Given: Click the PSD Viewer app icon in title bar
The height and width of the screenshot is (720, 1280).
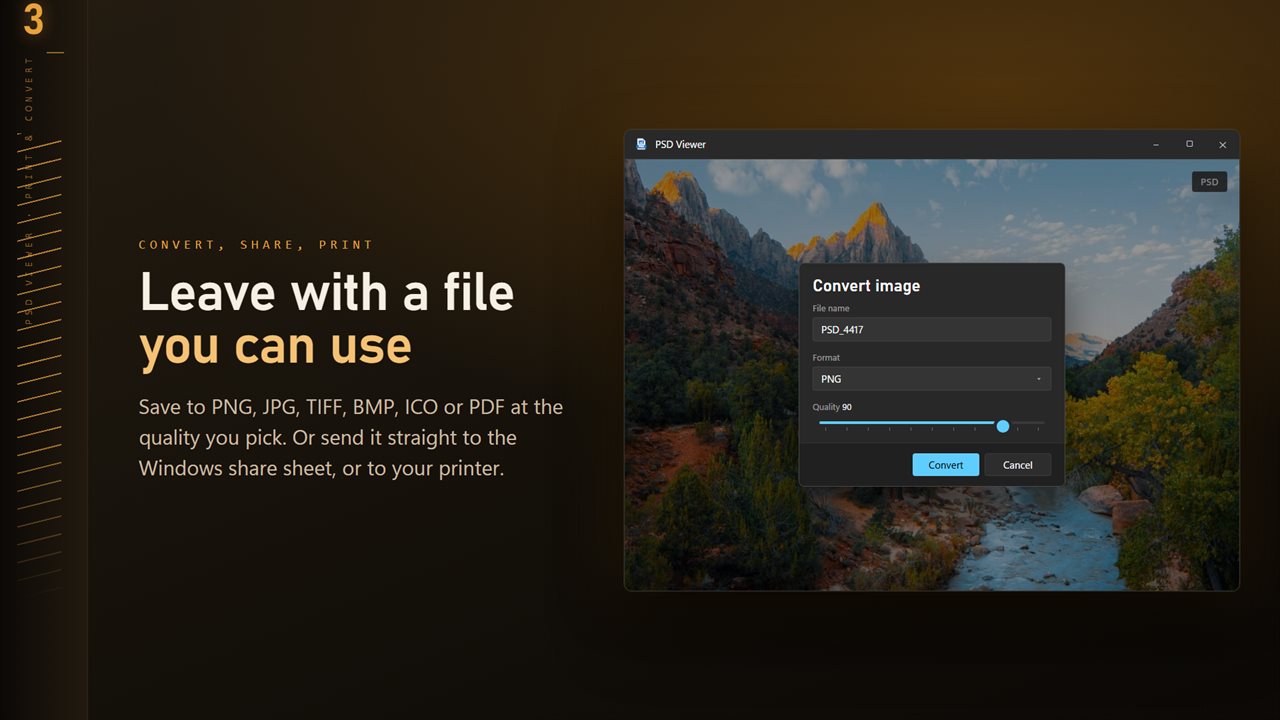Looking at the screenshot, I should click(x=641, y=144).
